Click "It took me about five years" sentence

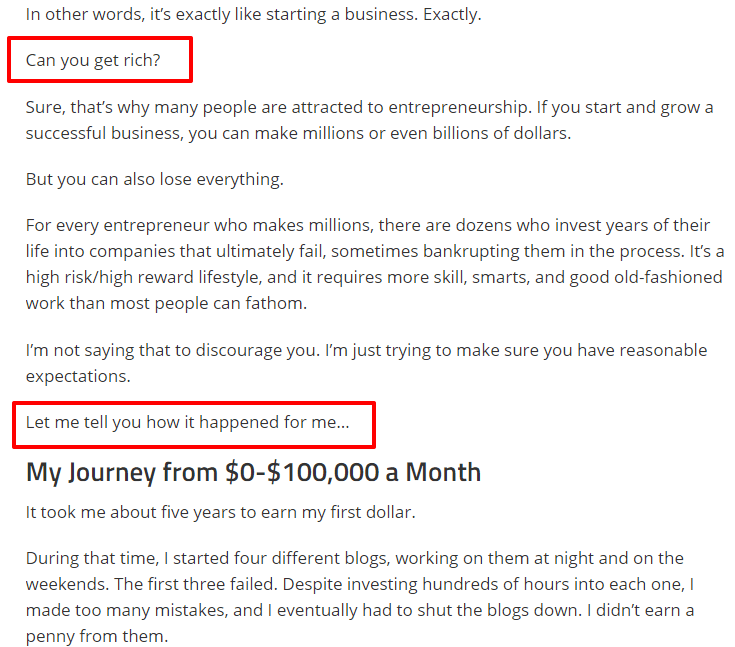coord(220,512)
